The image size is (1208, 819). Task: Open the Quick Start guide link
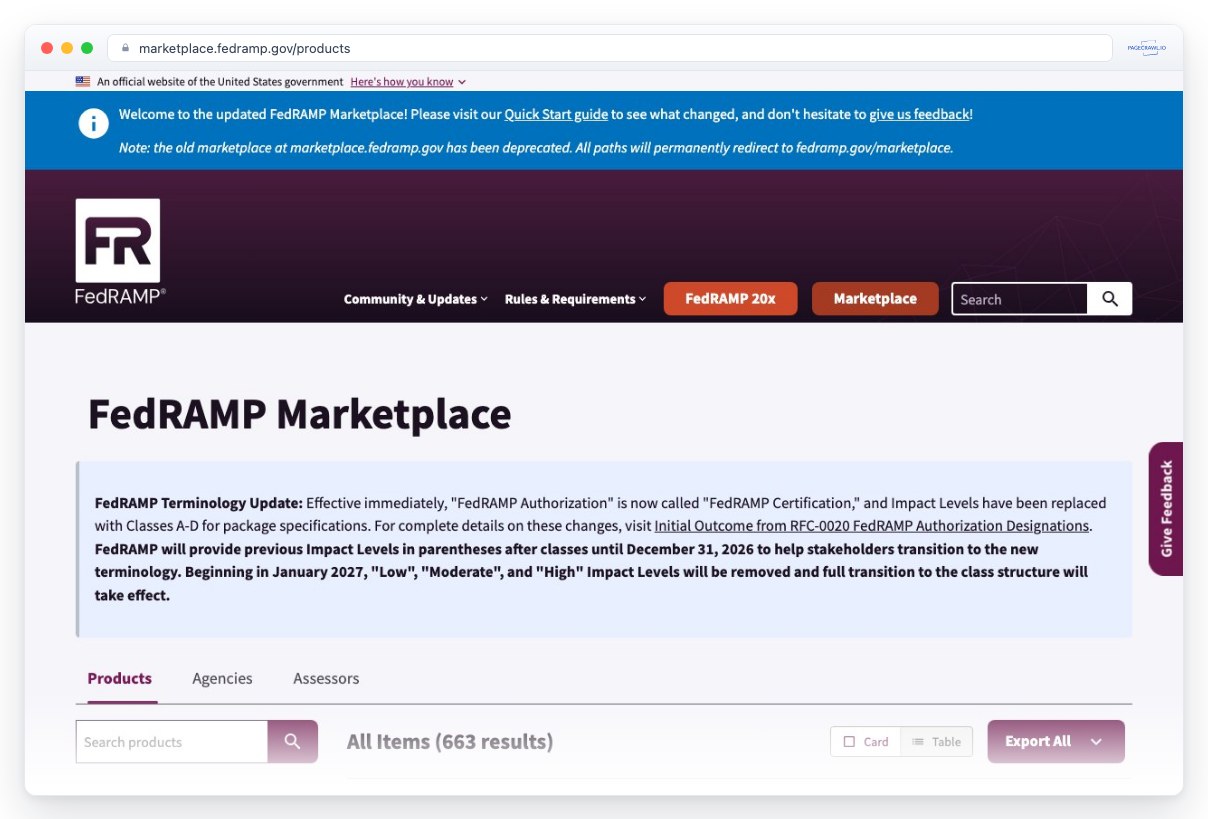(x=556, y=114)
